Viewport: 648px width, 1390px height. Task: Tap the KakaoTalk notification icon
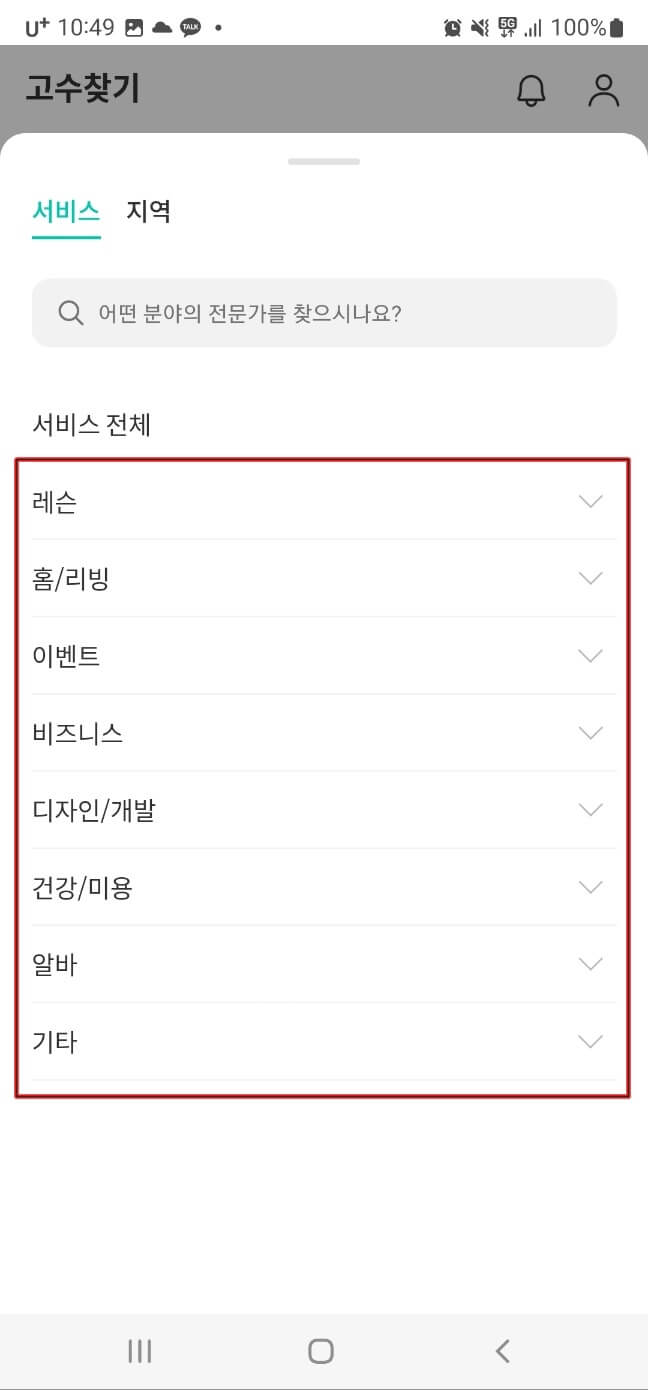pyautogui.click(x=192, y=26)
